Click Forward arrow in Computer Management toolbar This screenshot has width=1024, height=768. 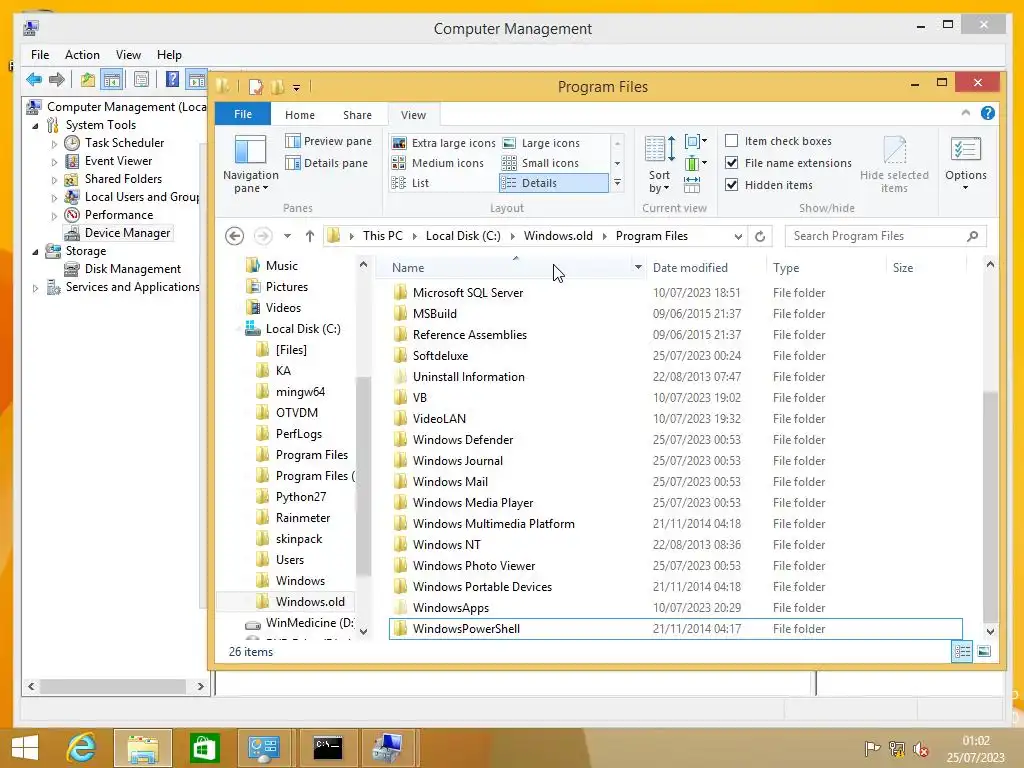point(57,80)
